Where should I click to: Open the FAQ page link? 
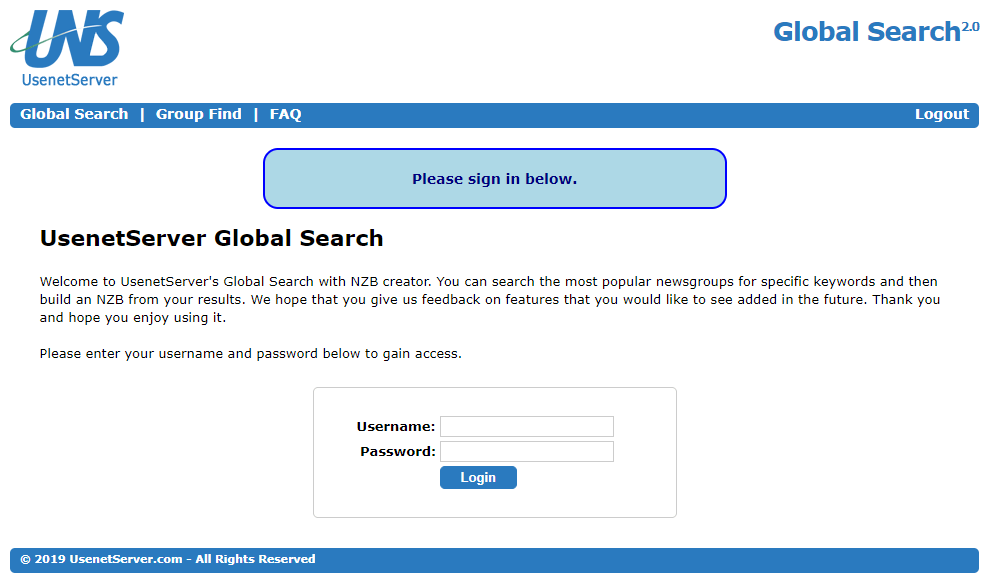pos(285,114)
